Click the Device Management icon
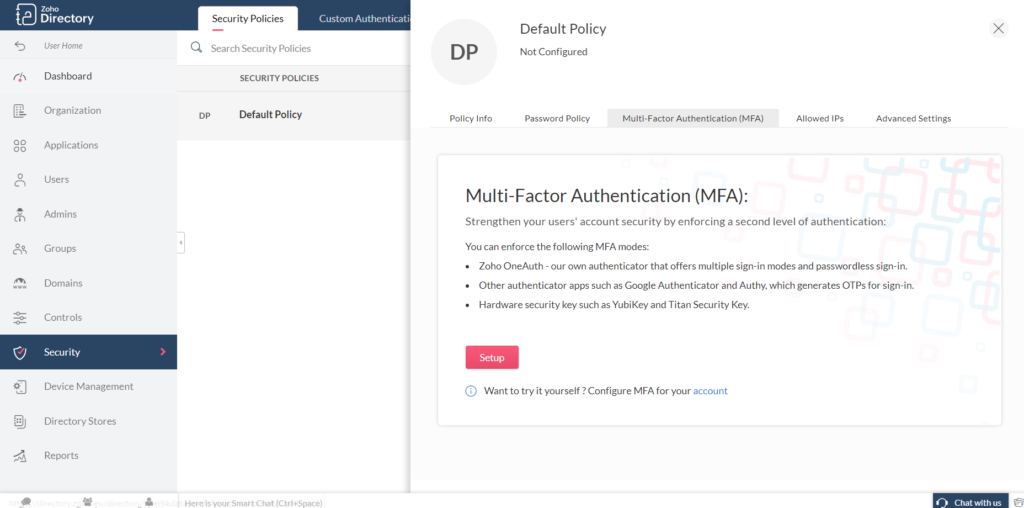Viewport: 1024px width, 508px height. coord(20,387)
